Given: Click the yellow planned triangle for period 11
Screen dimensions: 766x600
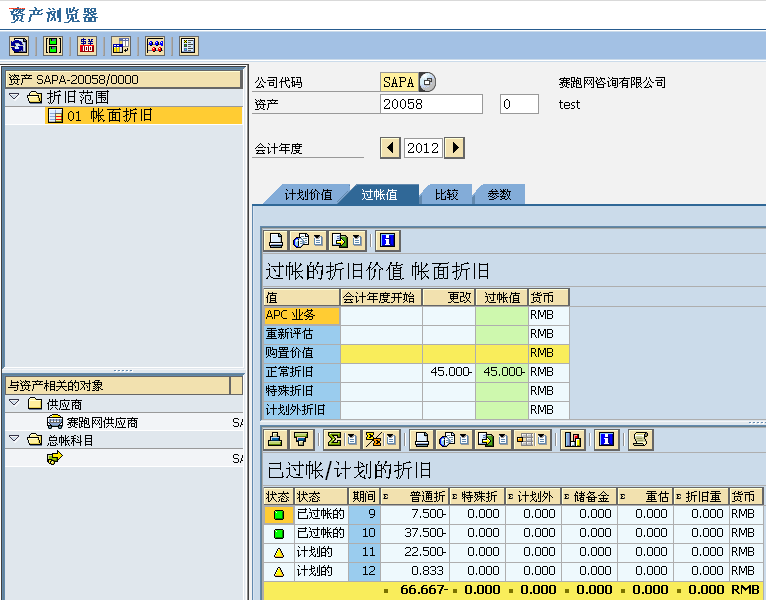Looking at the screenshot, I should click(x=279, y=553).
